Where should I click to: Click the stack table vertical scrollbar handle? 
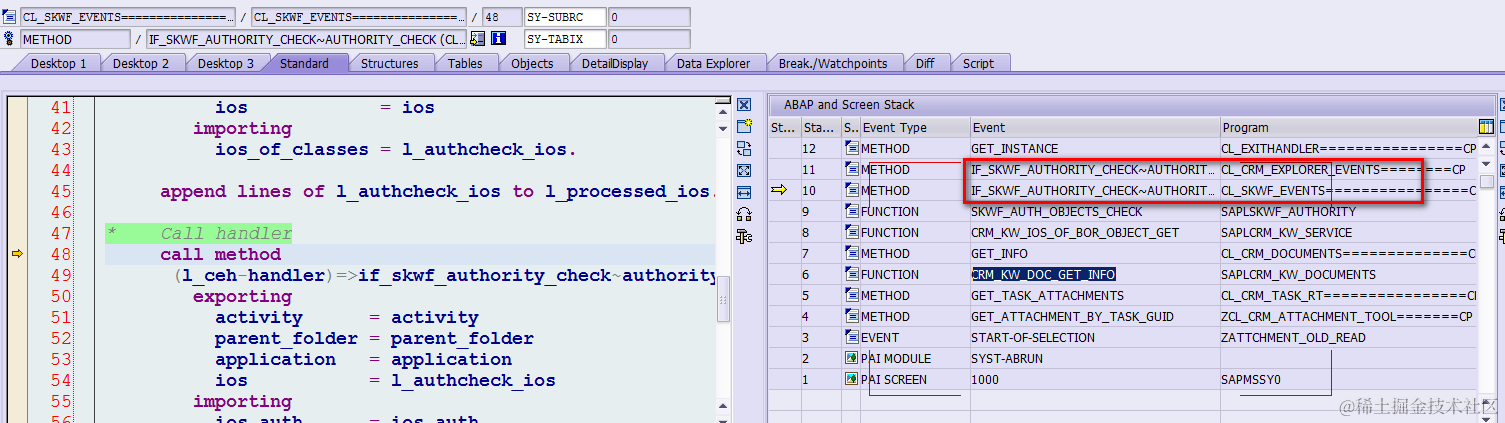click(x=1487, y=182)
